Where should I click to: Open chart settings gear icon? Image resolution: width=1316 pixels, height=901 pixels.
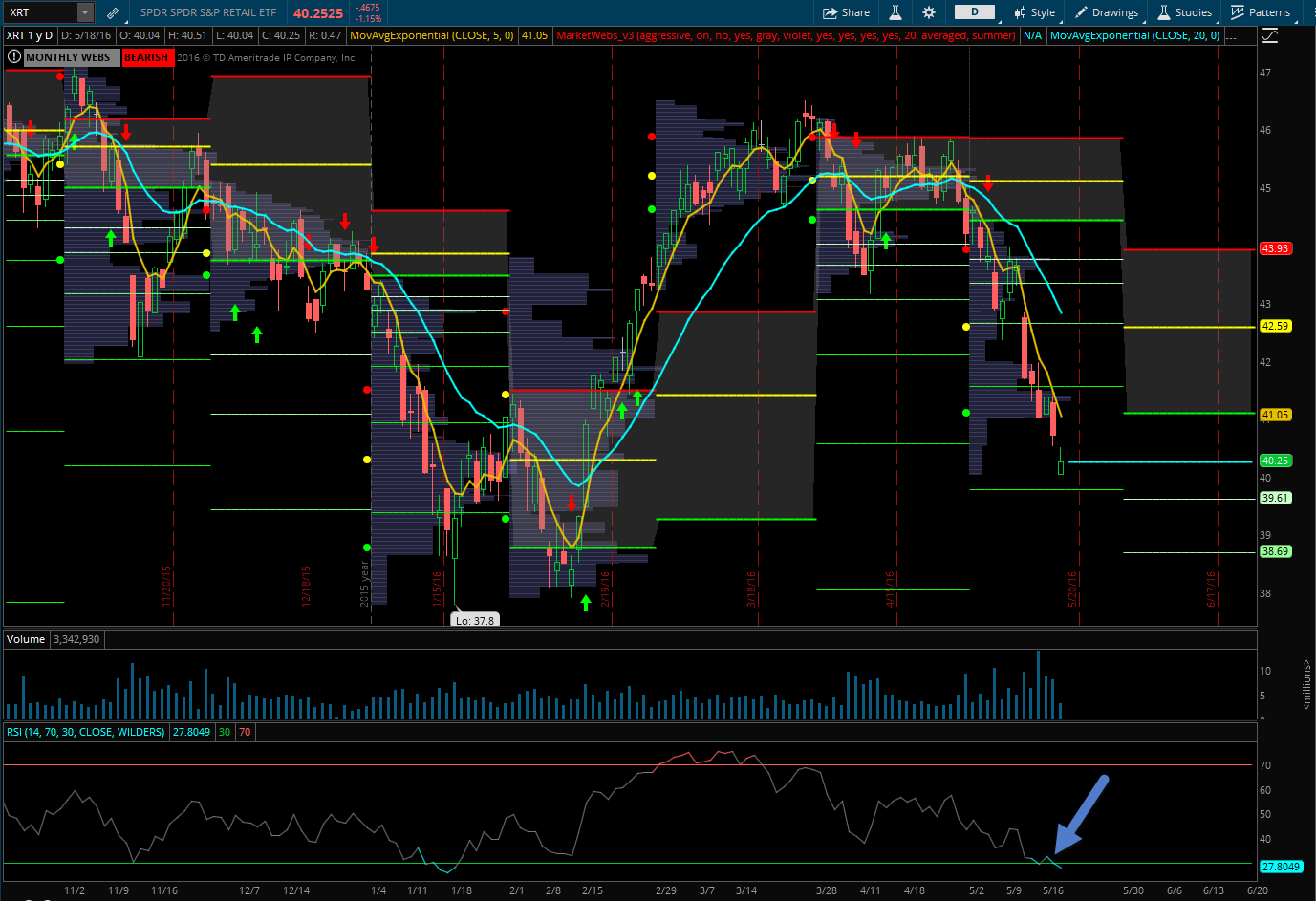(929, 12)
